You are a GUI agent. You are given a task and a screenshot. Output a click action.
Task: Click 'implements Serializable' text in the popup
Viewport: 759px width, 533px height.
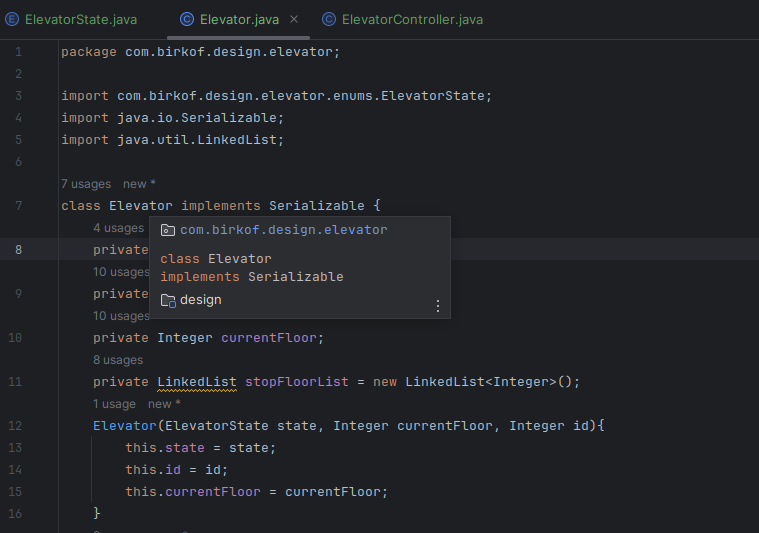252,277
